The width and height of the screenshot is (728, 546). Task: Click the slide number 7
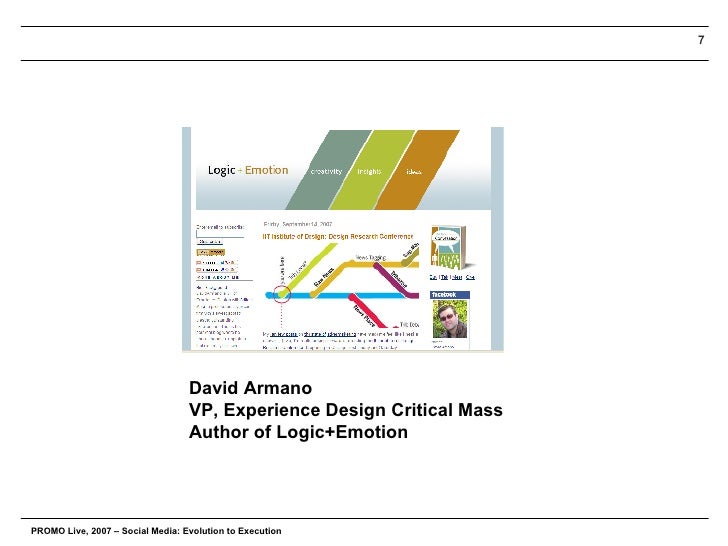tap(701, 40)
